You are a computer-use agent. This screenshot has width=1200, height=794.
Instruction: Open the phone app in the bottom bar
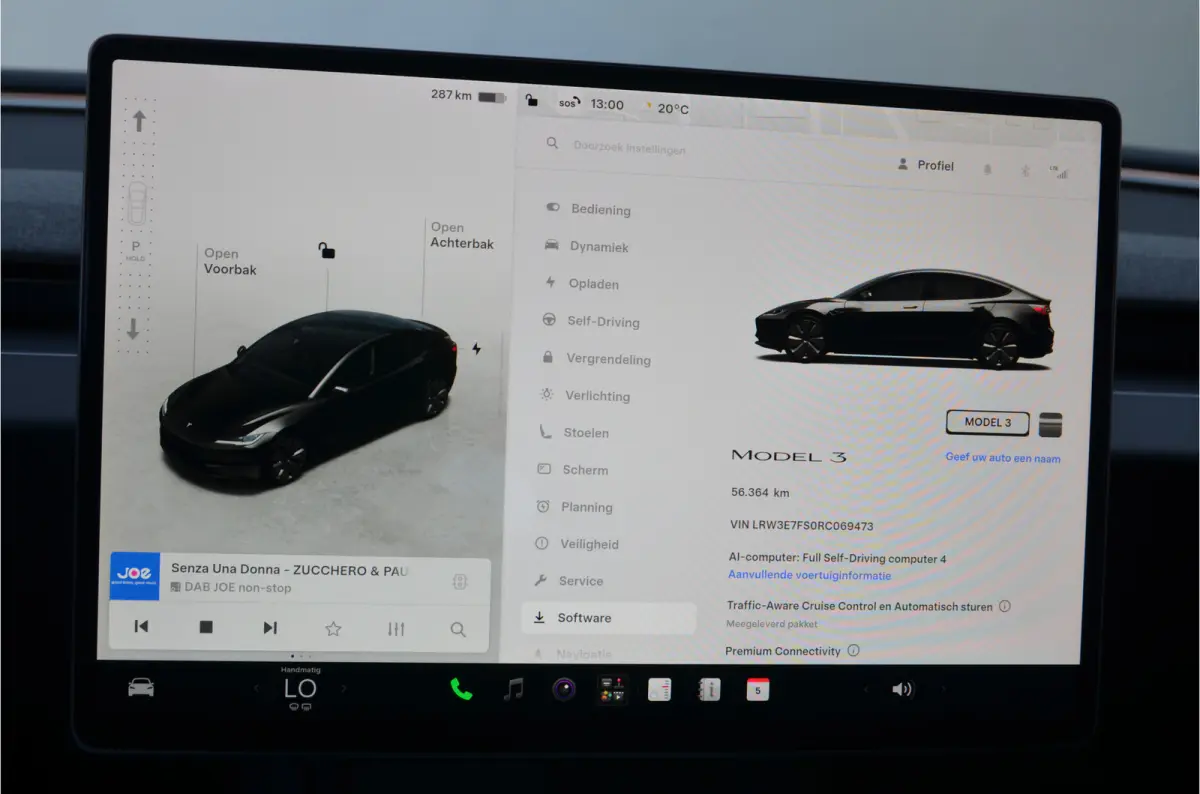click(461, 689)
